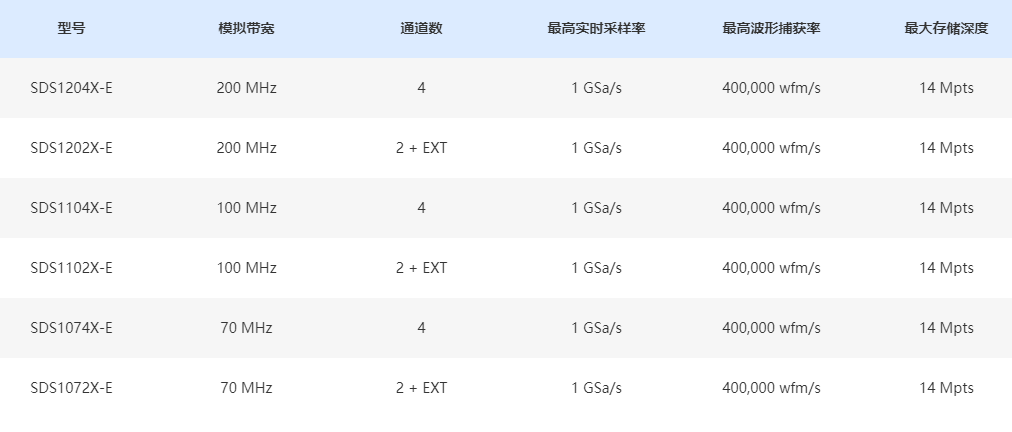Click the 100 MHz bandwidth for SDS1104X-E
Screen dimensions: 1012x432
246,208
